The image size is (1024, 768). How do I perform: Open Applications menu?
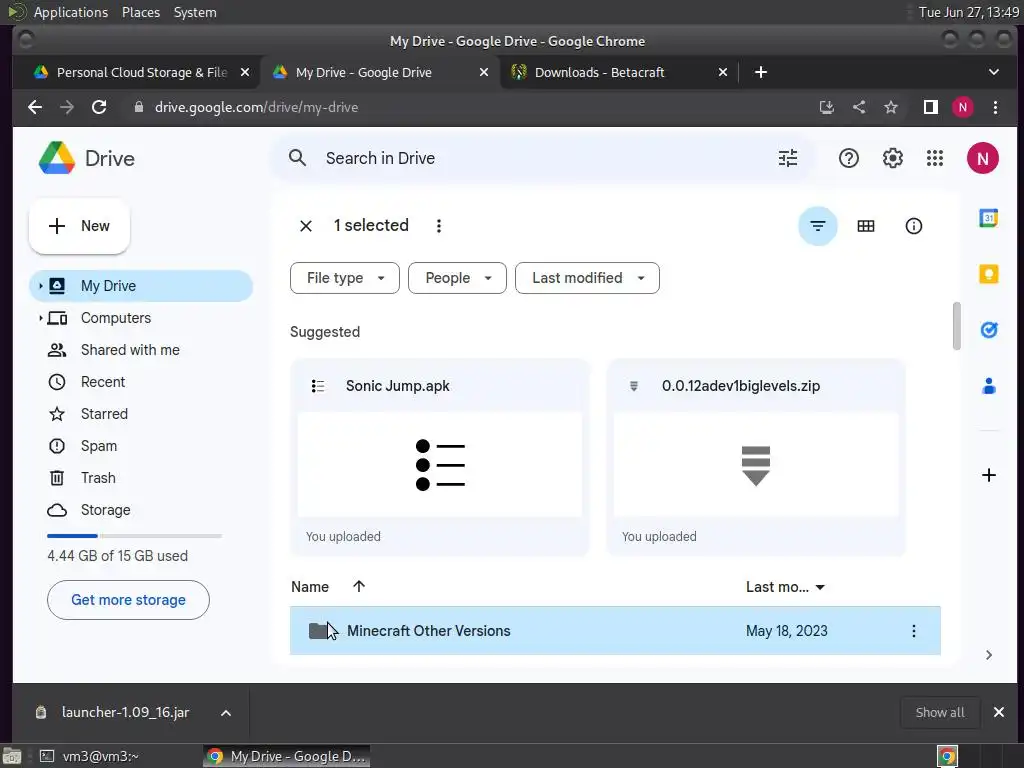(x=71, y=12)
